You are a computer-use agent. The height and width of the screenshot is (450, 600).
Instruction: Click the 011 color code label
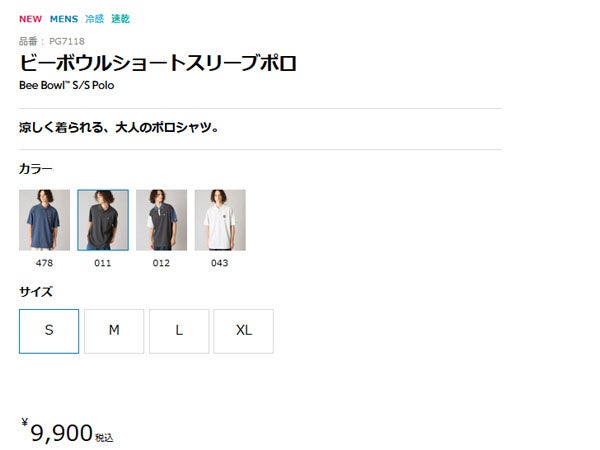103,263
